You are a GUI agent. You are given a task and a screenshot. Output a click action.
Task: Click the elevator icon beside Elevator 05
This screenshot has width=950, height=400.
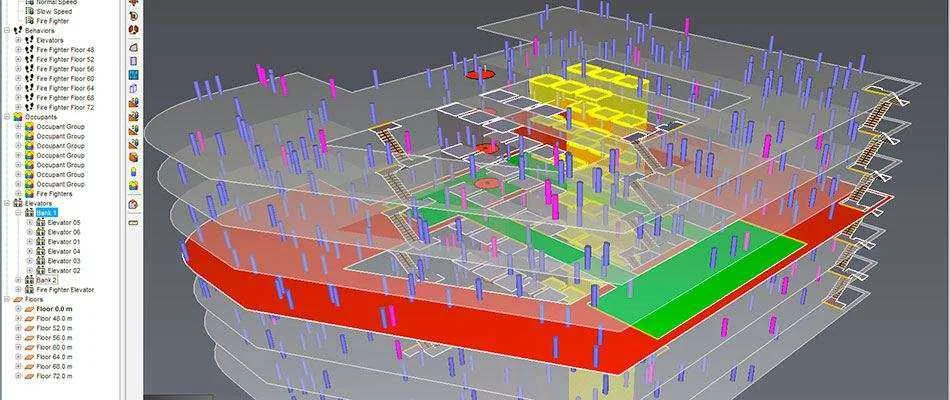[41, 222]
